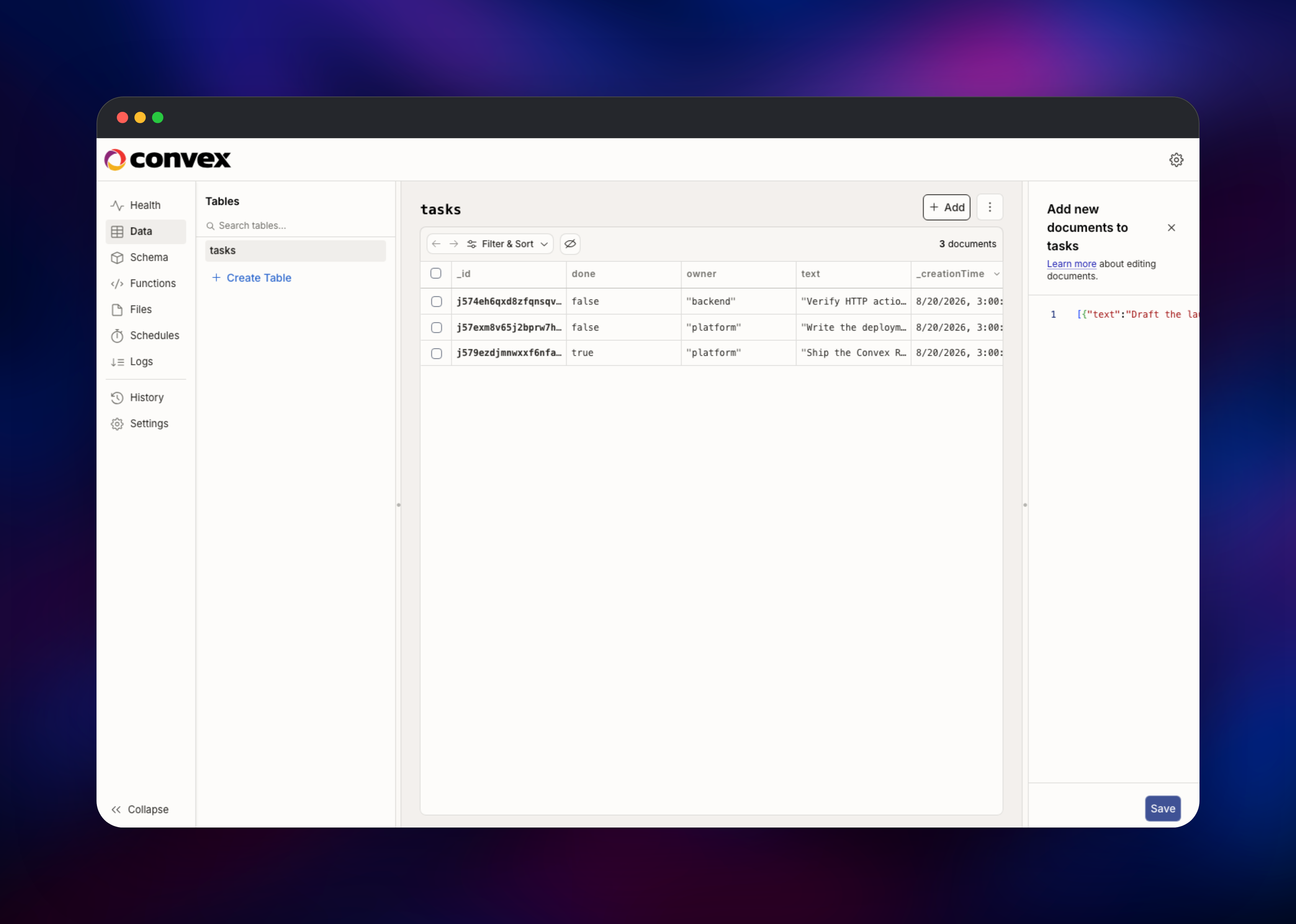The image size is (1296, 924).
Task: Go to the Schema section
Action: tap(146, 258)
